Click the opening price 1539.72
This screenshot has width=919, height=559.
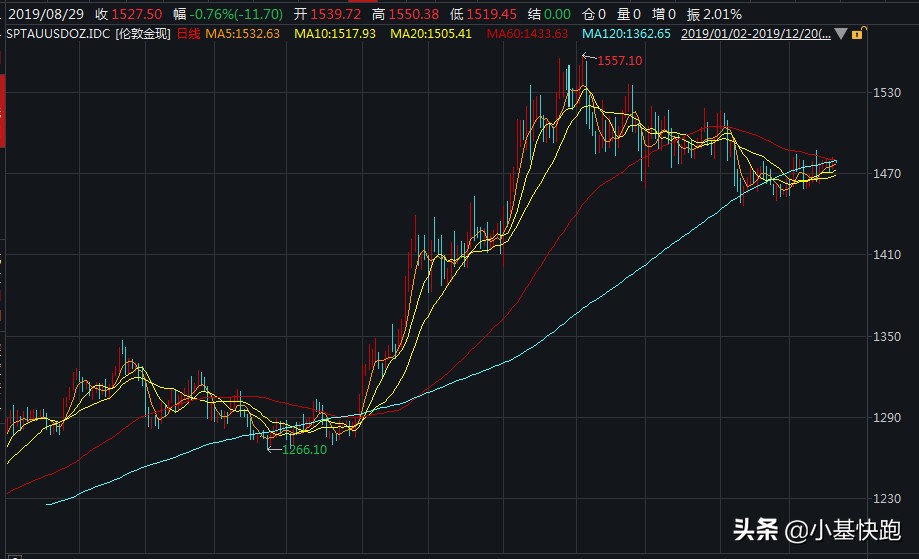pyautogui.click(x=336, y=14)
